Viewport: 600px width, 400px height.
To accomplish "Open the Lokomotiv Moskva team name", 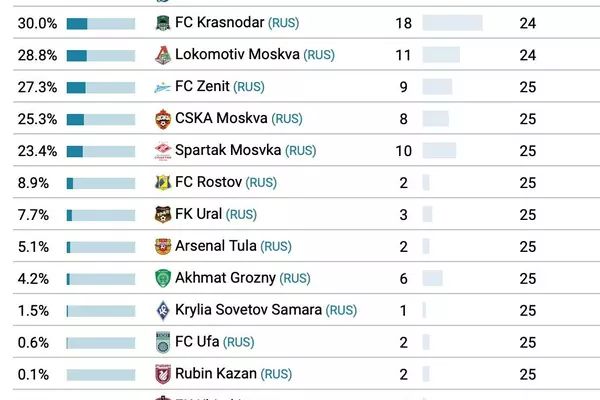I will coord(237,55).
